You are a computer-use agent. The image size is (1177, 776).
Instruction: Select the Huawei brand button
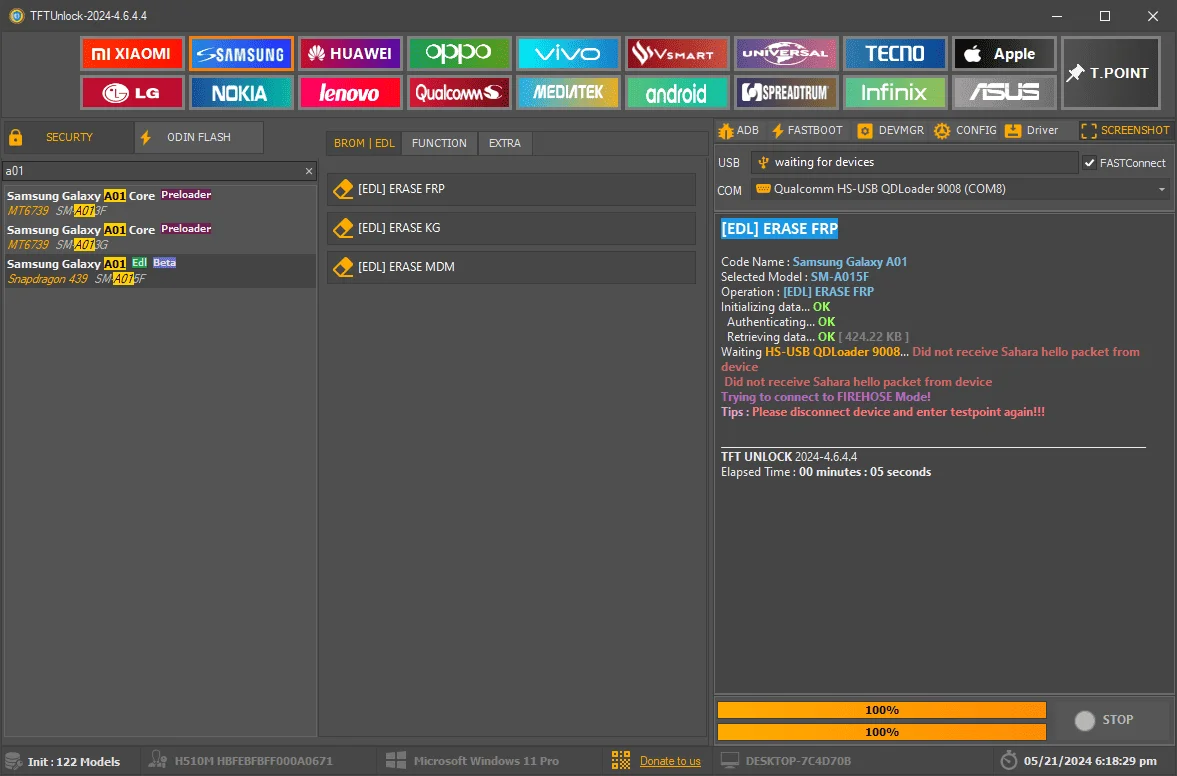[351, 53]
